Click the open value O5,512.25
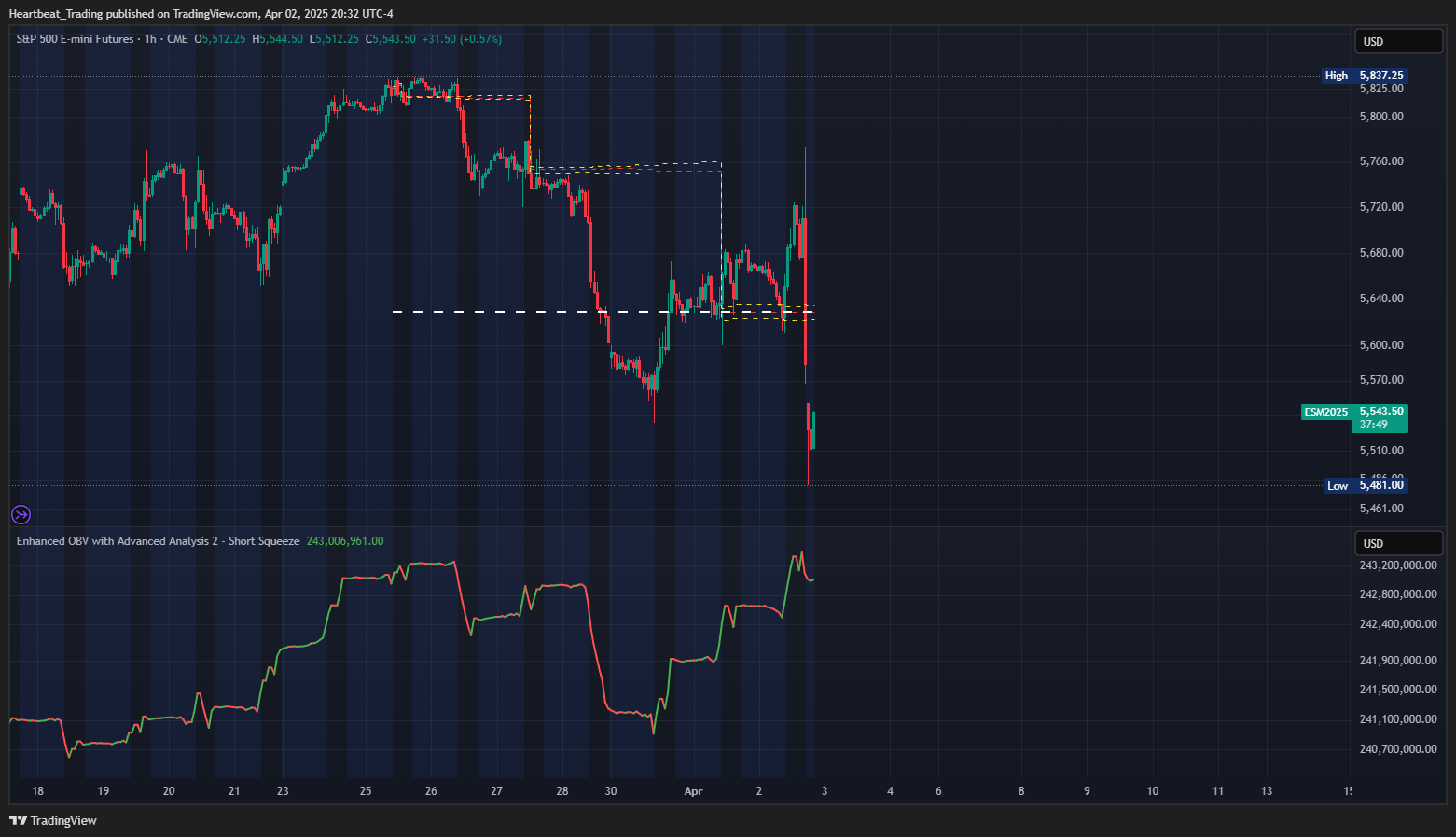Viewport: 1456px width, 837px height. pyautogui.click(x=220, y=39)
